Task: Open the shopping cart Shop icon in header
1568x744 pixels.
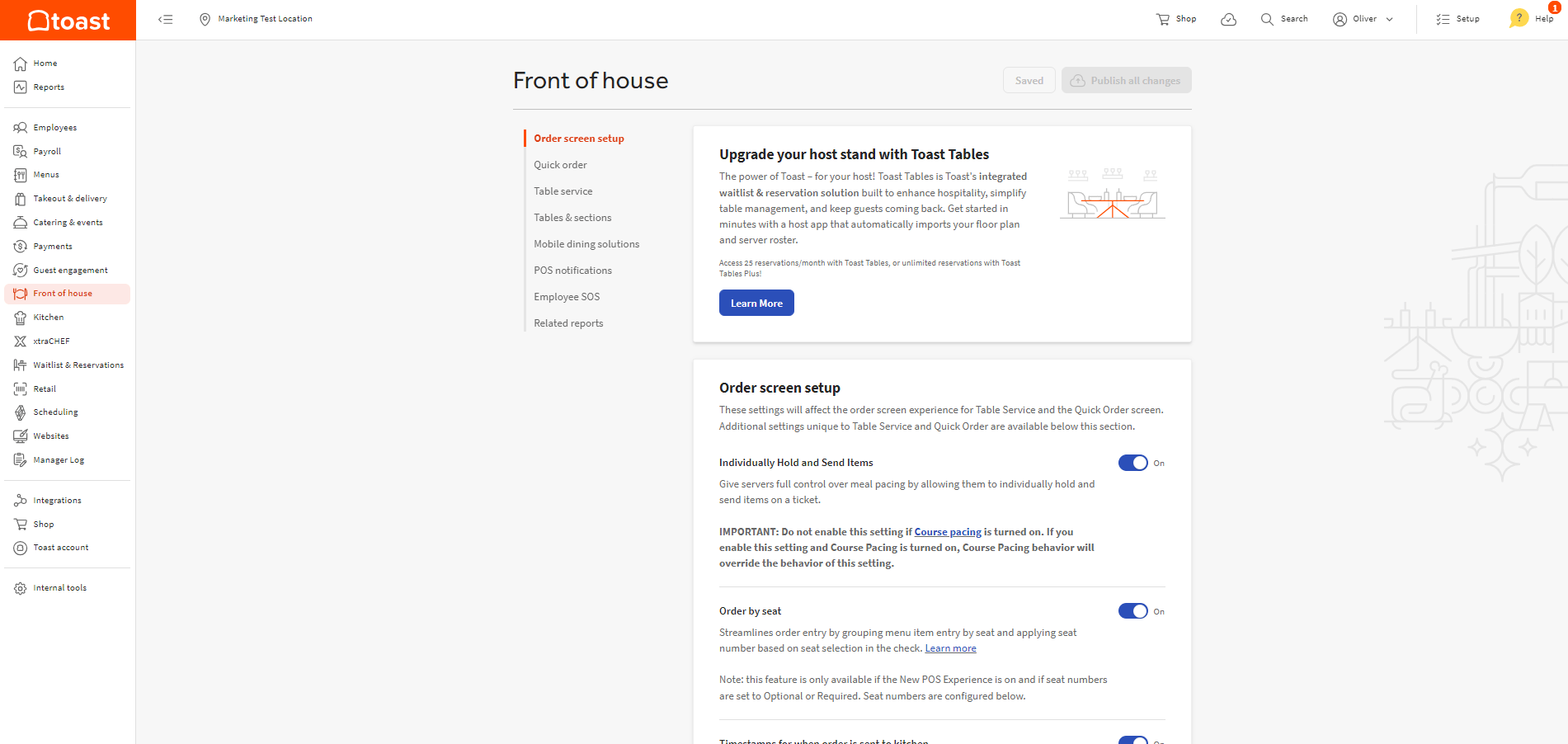Action: [x=1163, y=19]
